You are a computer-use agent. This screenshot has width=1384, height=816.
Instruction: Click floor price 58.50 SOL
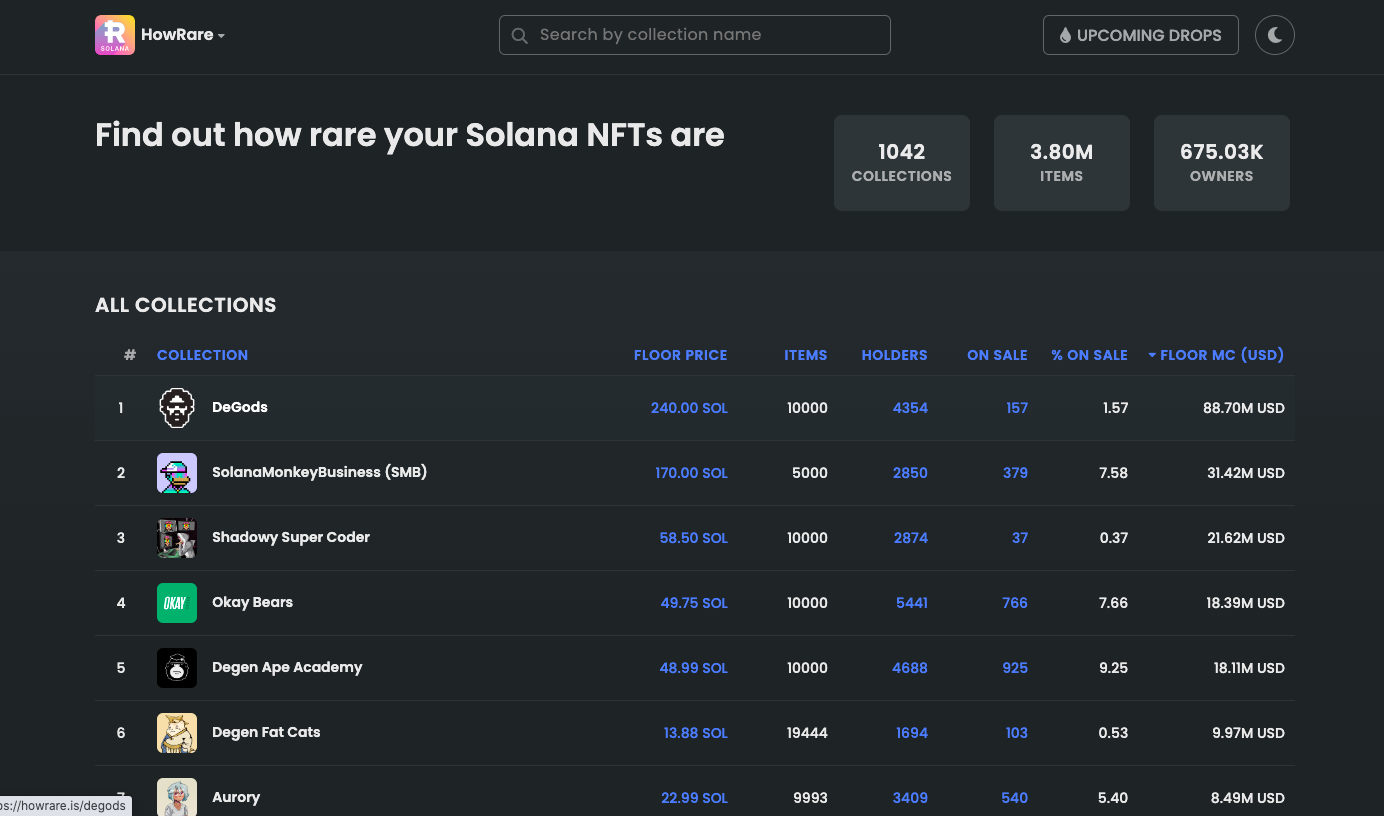693,538
